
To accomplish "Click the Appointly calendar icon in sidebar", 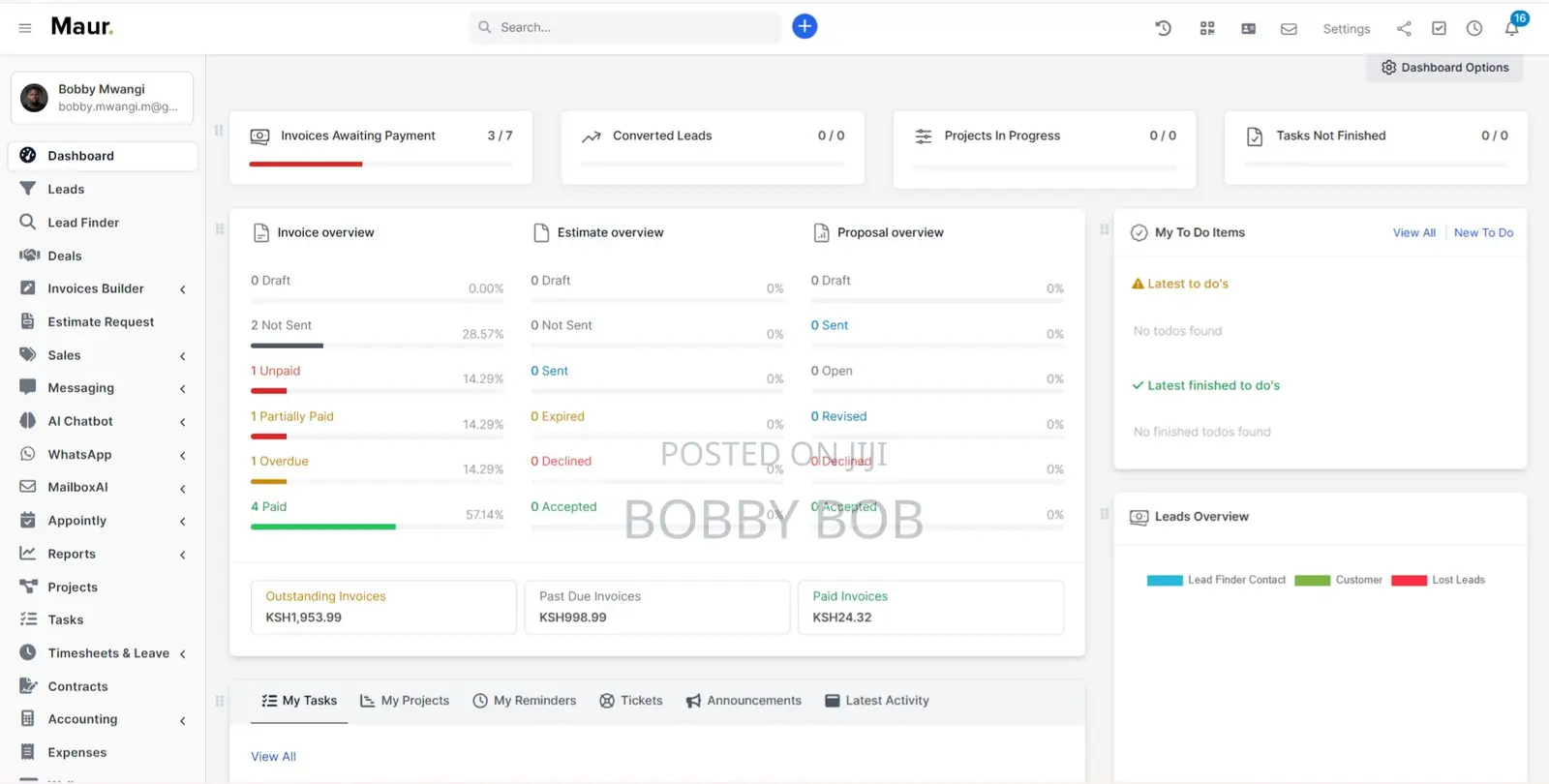I will click(28, 520).
